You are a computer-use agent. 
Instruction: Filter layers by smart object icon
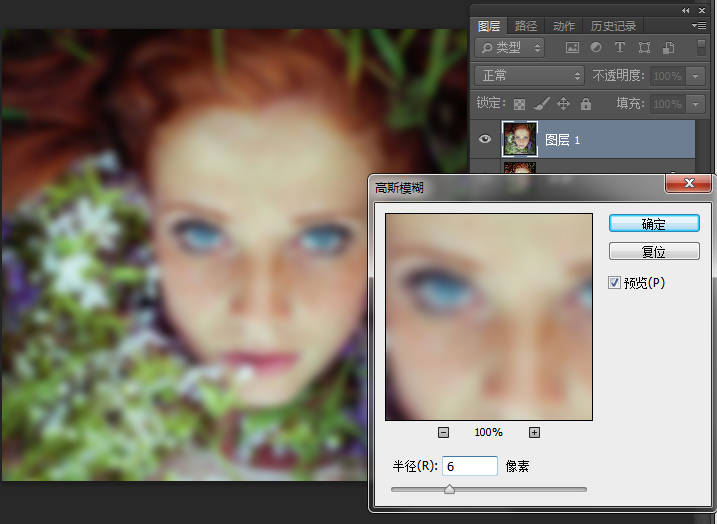[x=669, y=48]
